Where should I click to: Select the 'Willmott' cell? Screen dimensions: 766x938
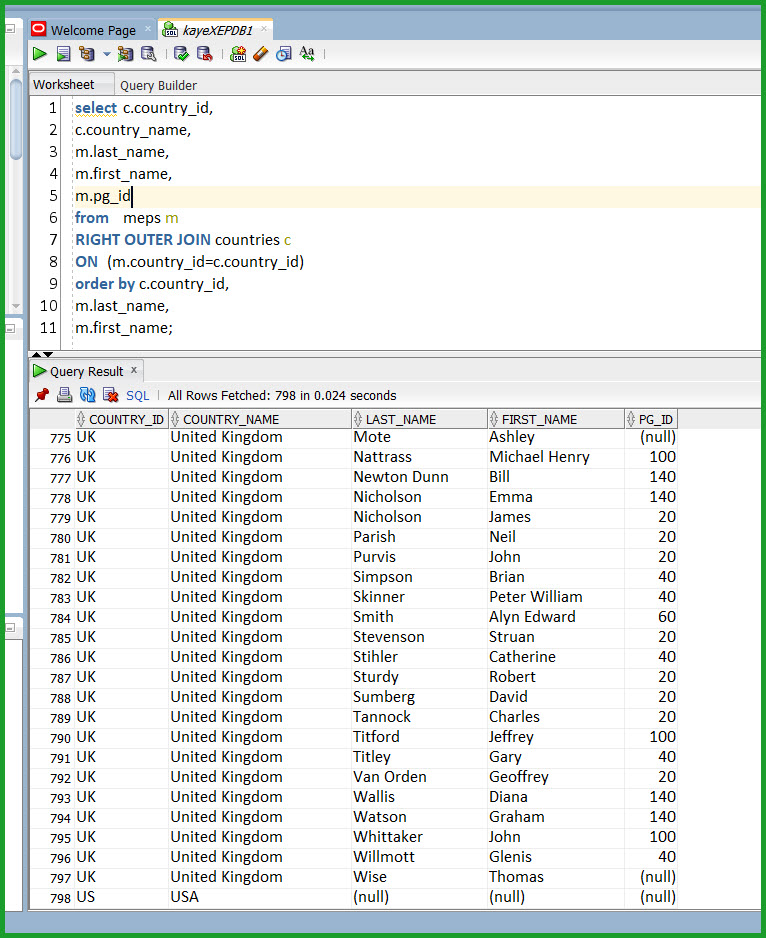tap(420, 857)
